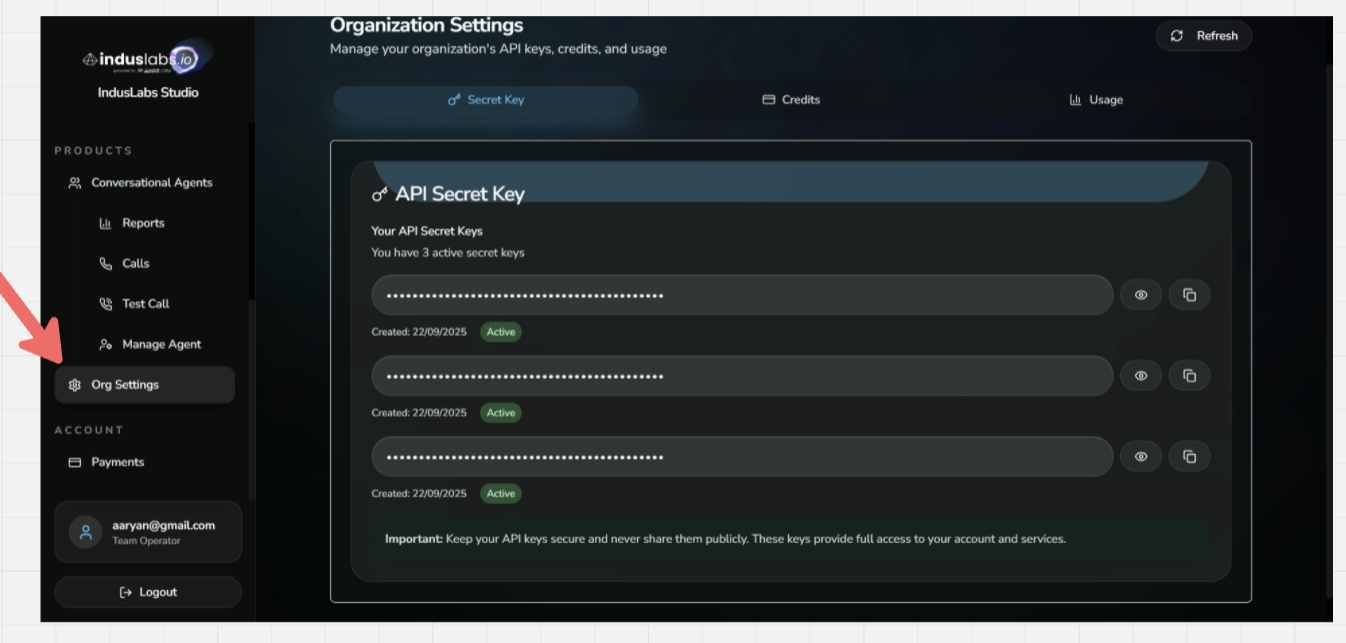This screenshot has height=643, width=1346.
Task: Open the Payments page
Action: pos(117,462)
